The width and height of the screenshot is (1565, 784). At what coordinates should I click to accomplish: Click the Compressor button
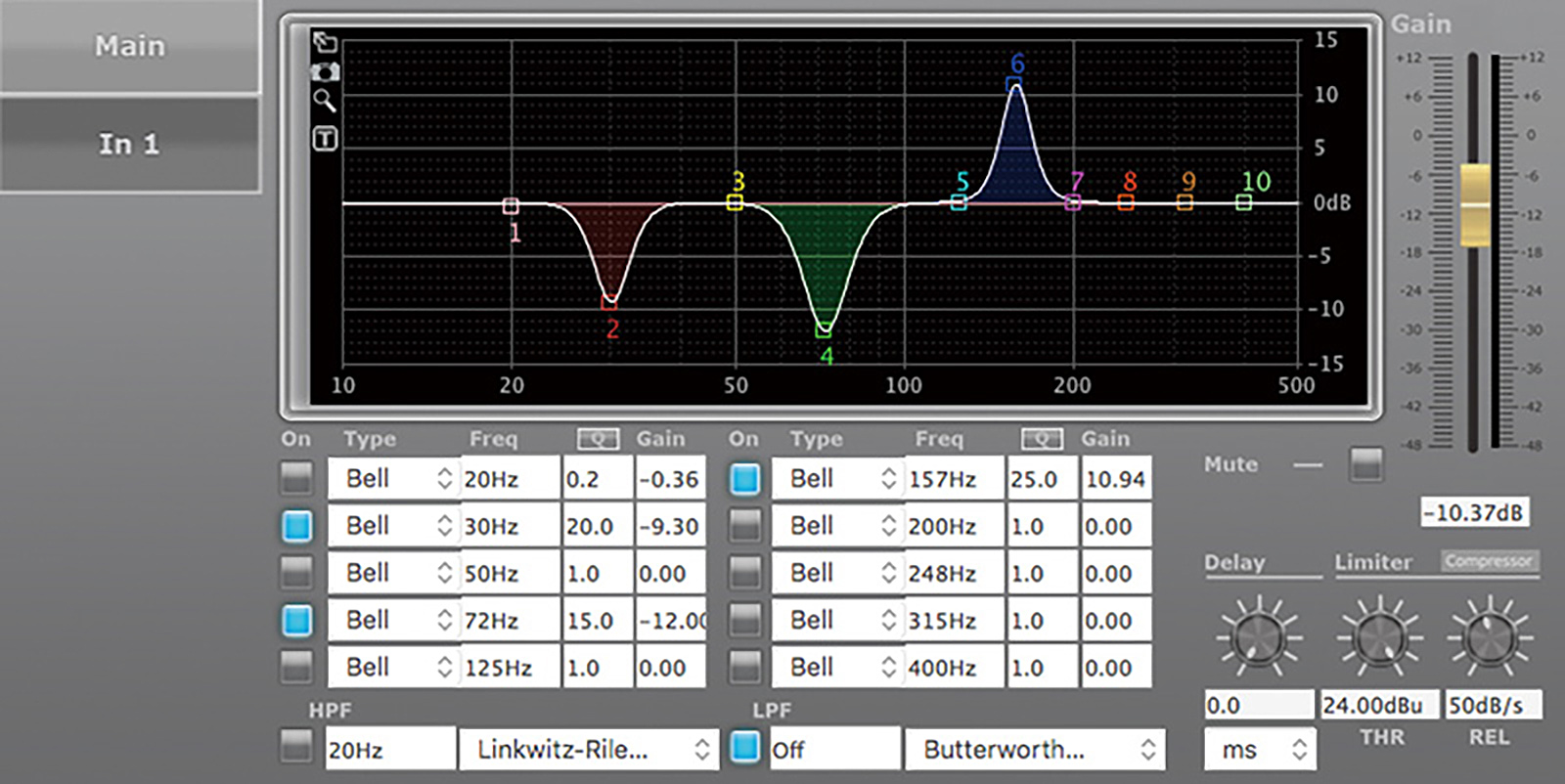coord(1489,561)
